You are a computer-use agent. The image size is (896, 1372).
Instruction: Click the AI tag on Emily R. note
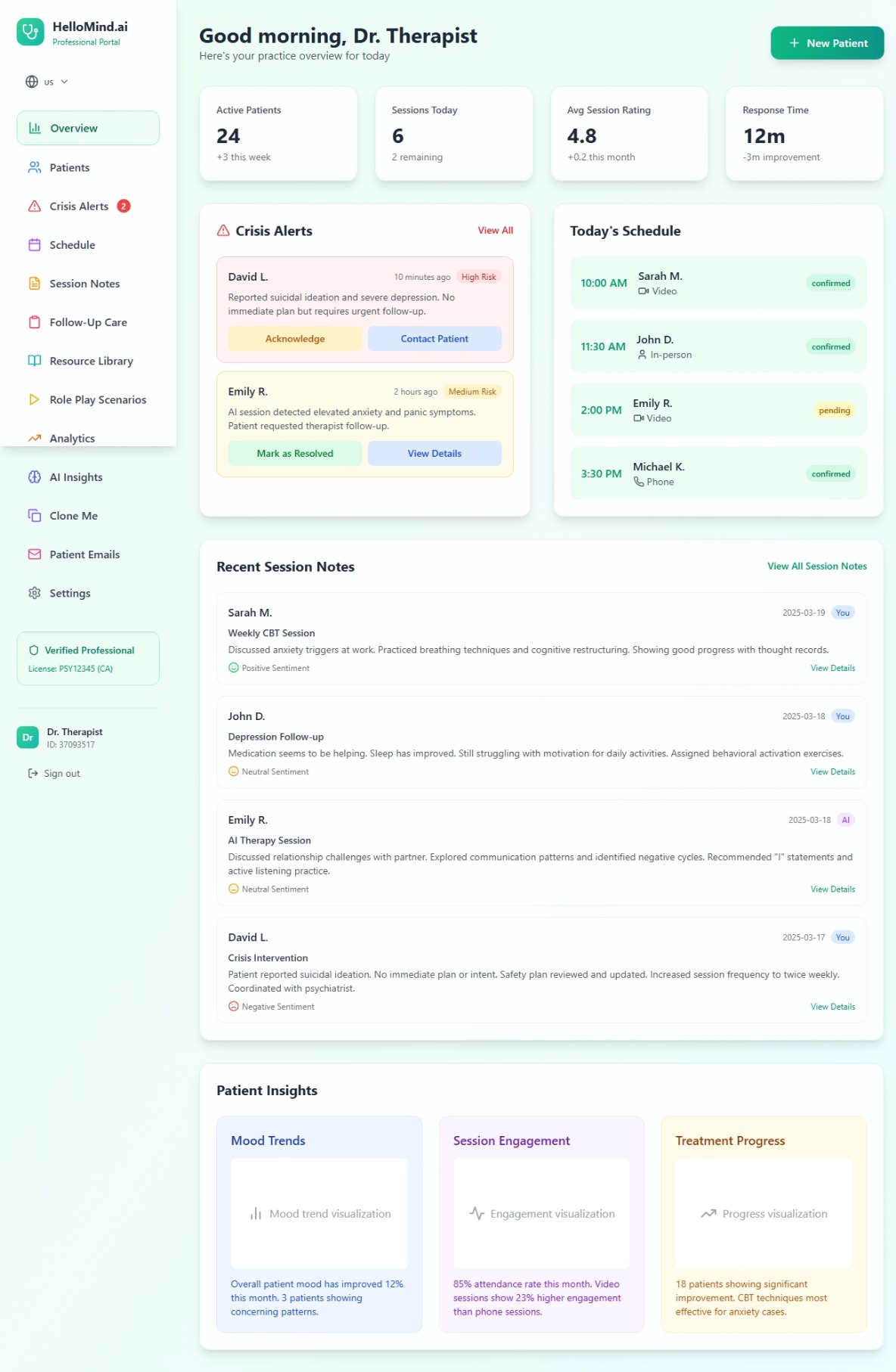(846, 820)
